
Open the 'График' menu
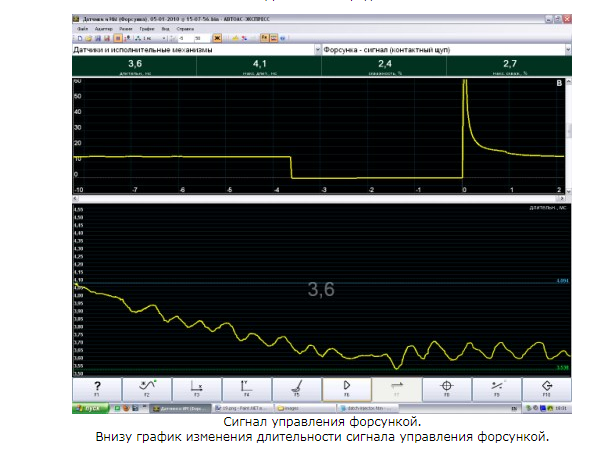click(x=147, y=29)
